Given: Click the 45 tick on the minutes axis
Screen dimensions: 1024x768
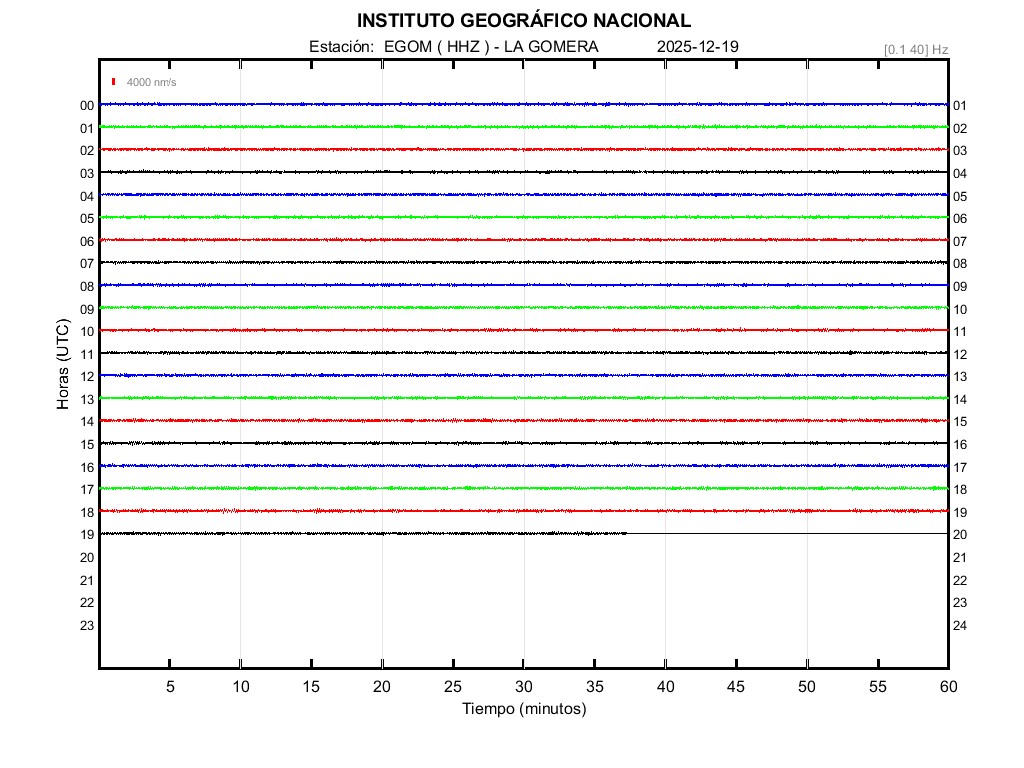Looking at the screenshot, I should point(736,686).
